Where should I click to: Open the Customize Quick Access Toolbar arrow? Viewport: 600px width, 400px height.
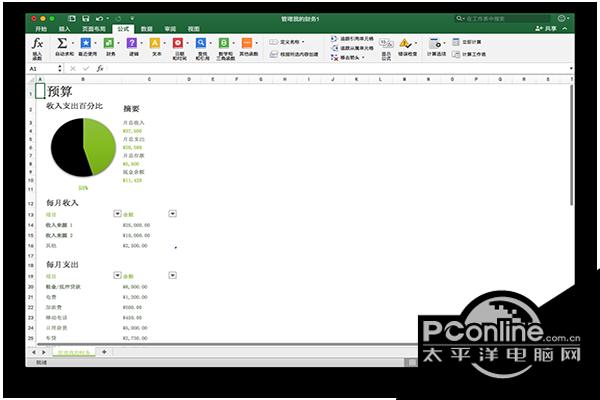point(132,18)
